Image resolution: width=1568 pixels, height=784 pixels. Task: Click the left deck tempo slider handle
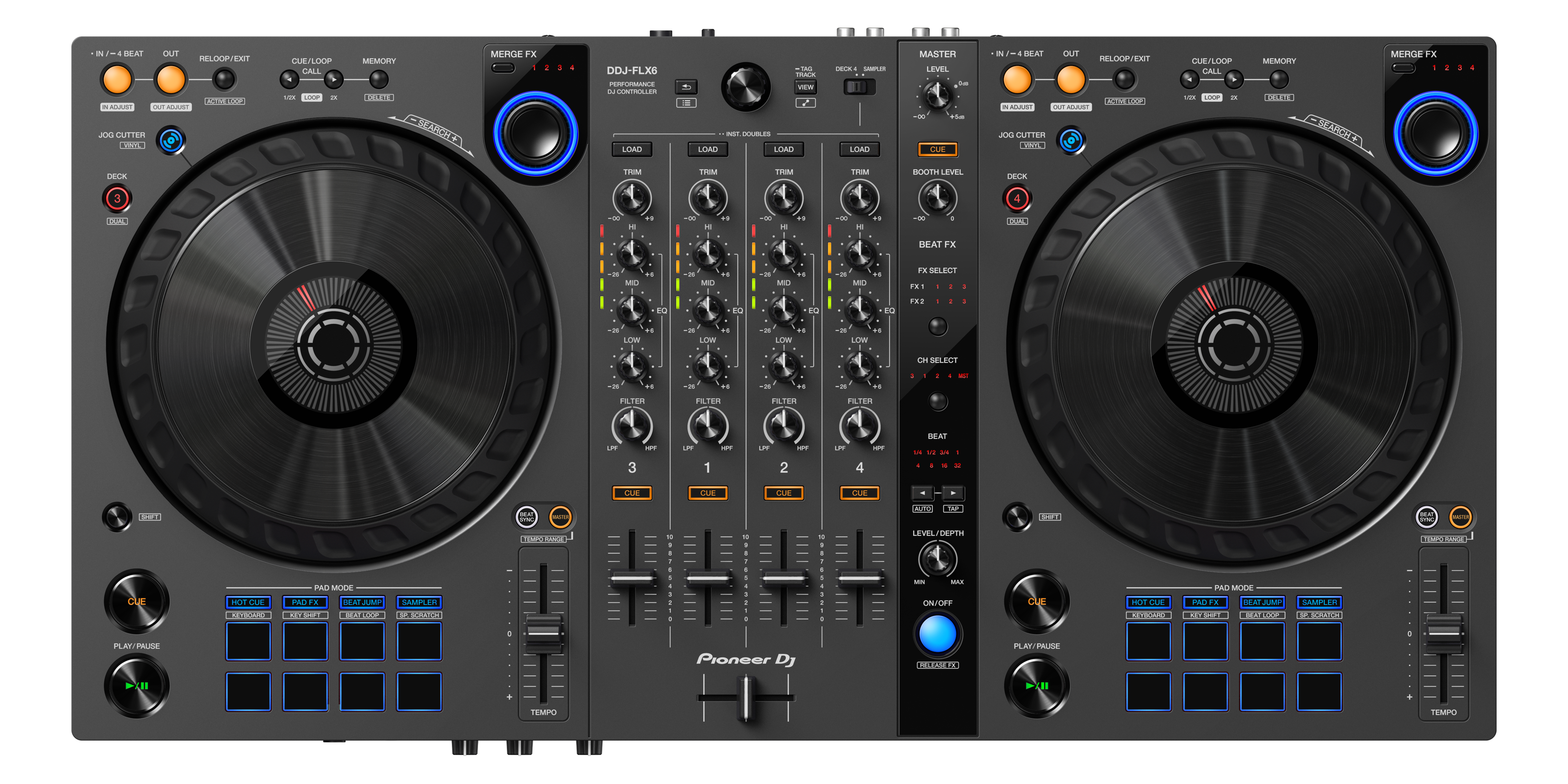pos(543,633)
